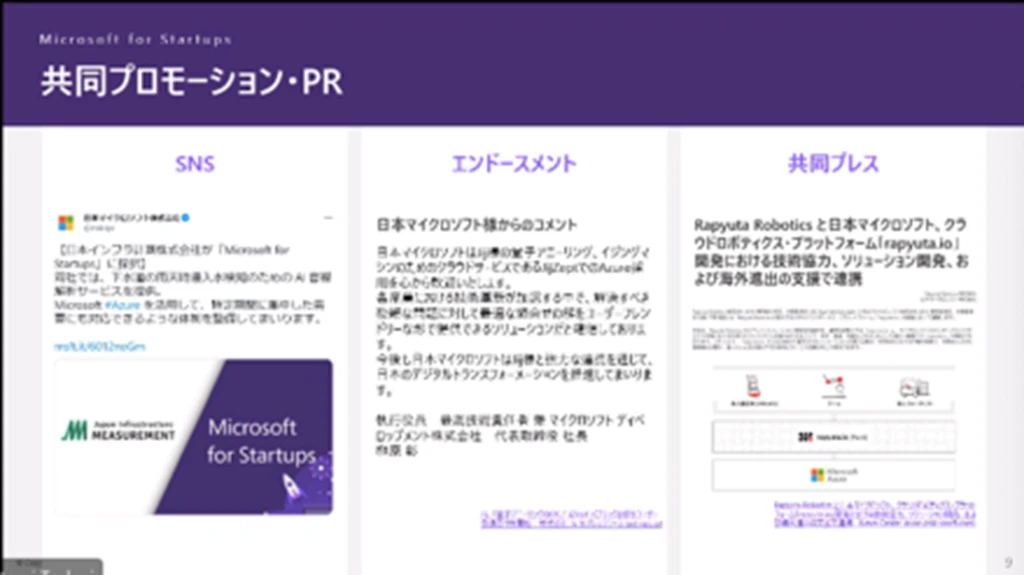Click the verified badge beside the tweet account name
The width and height of the screenshot is (1024, 575).
(x=185, y=218)
